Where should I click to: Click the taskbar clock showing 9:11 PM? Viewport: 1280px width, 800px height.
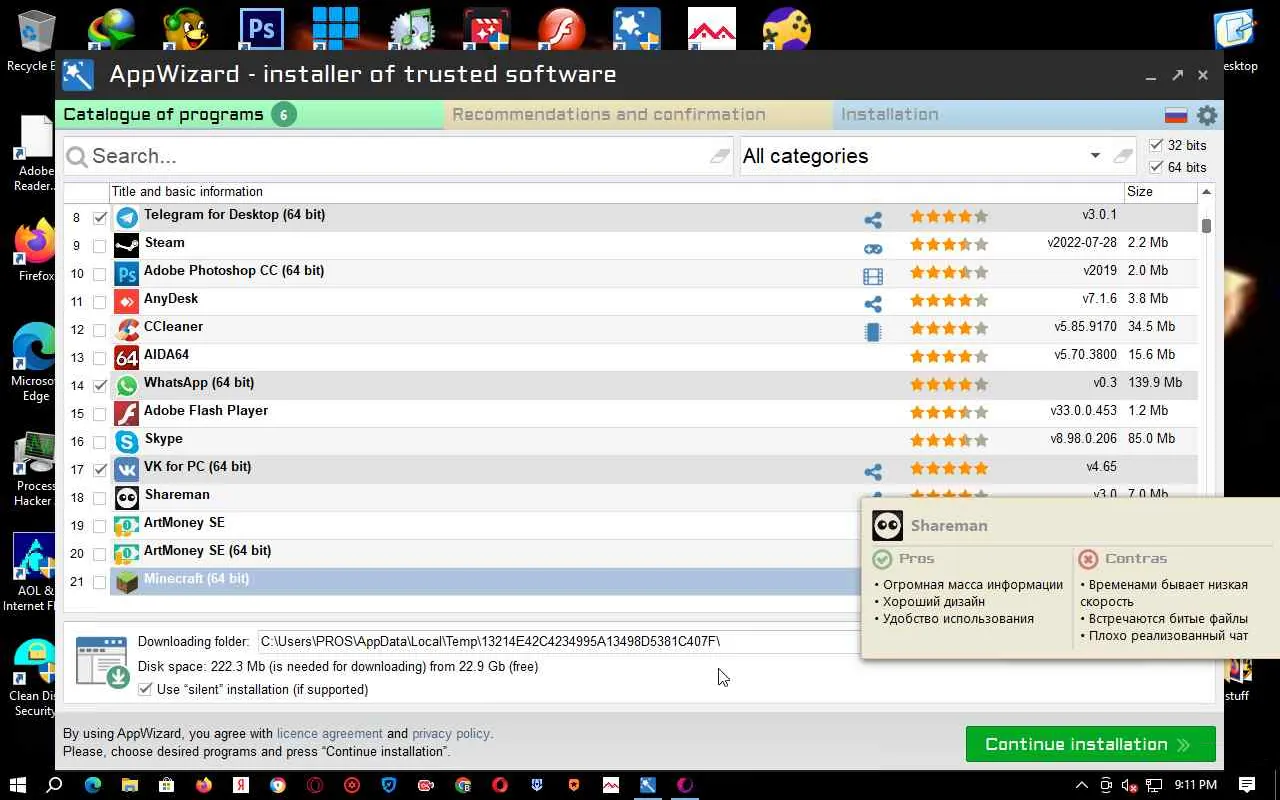point(1195,785)
